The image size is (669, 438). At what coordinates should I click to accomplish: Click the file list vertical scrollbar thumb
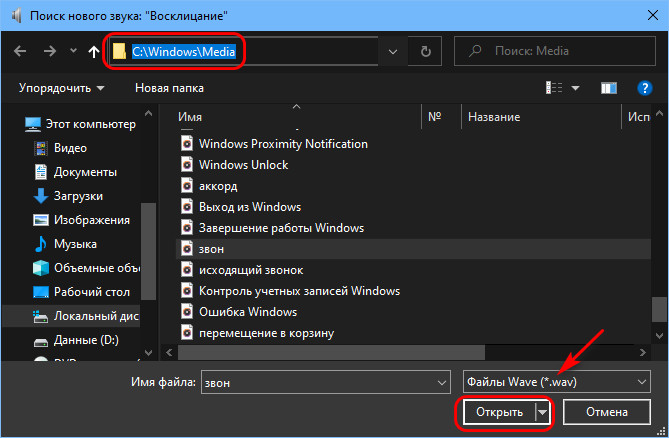659,309
